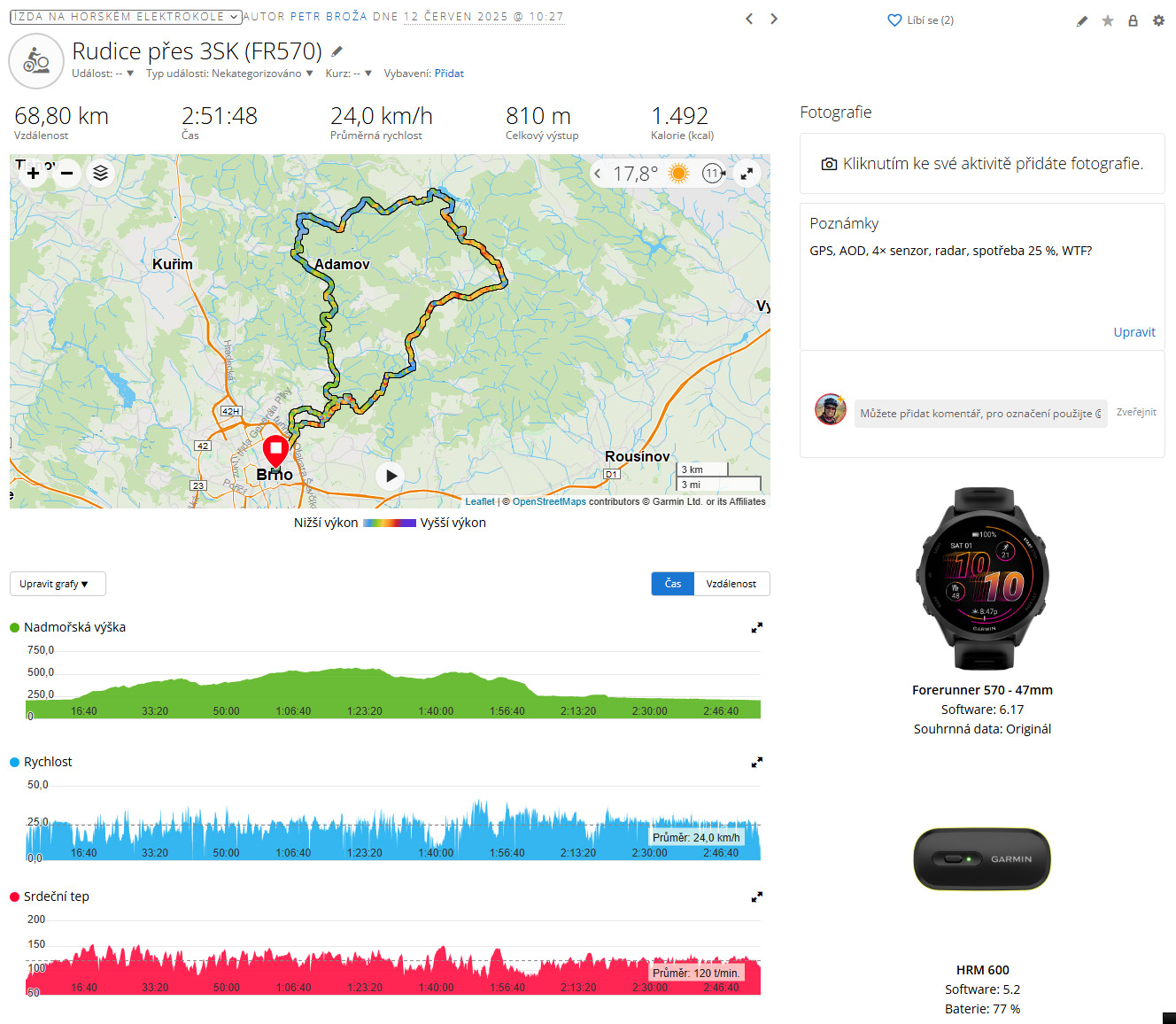Open the map layers selector
The width and height of the screenshot is (1176, 1024).
[101, 173]
